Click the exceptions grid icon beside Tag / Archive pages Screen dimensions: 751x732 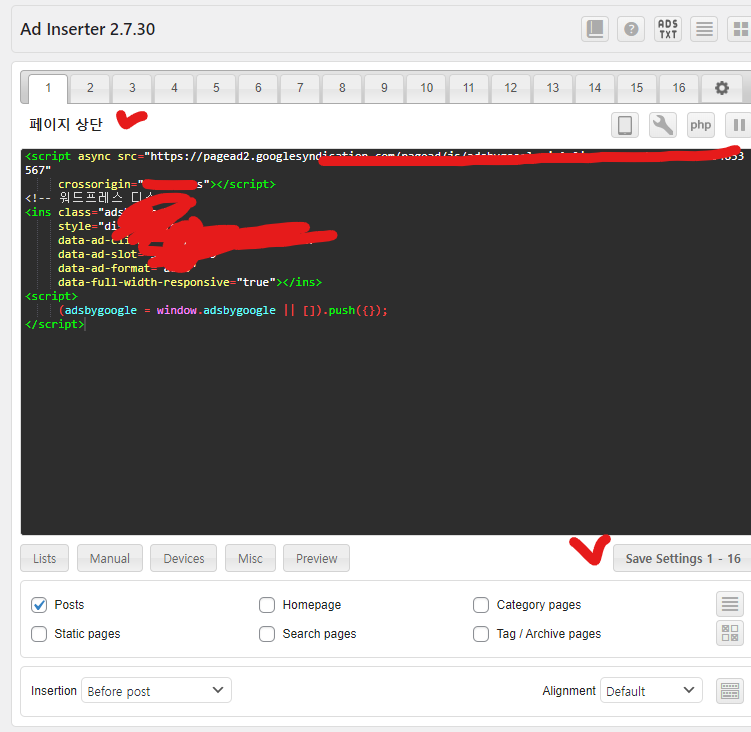[x=730, y=633]
